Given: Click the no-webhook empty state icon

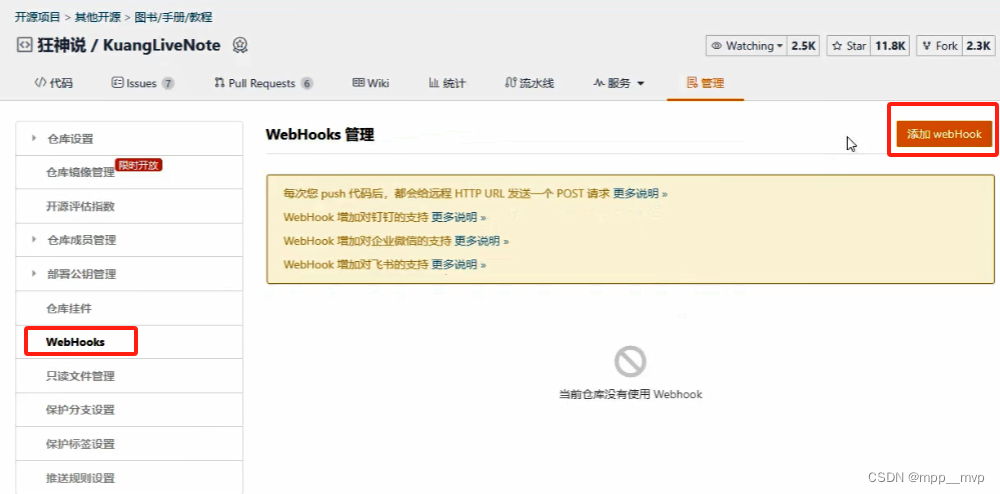Looking at the screenshot, I should click(630, 361).
